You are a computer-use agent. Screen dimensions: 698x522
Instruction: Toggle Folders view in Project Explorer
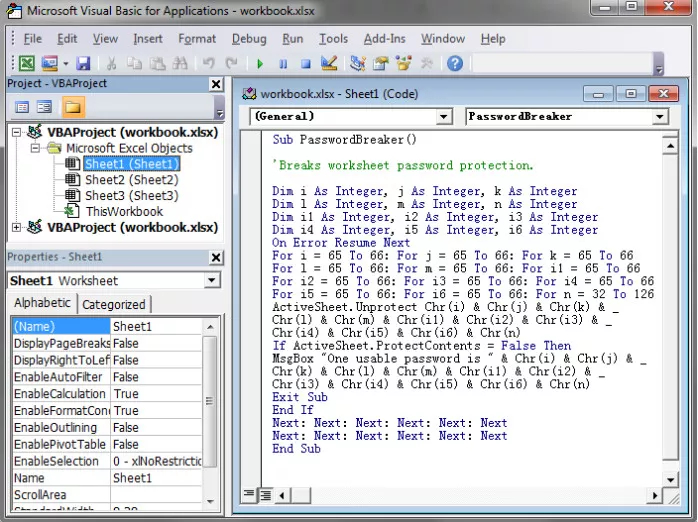coord(73,106)
